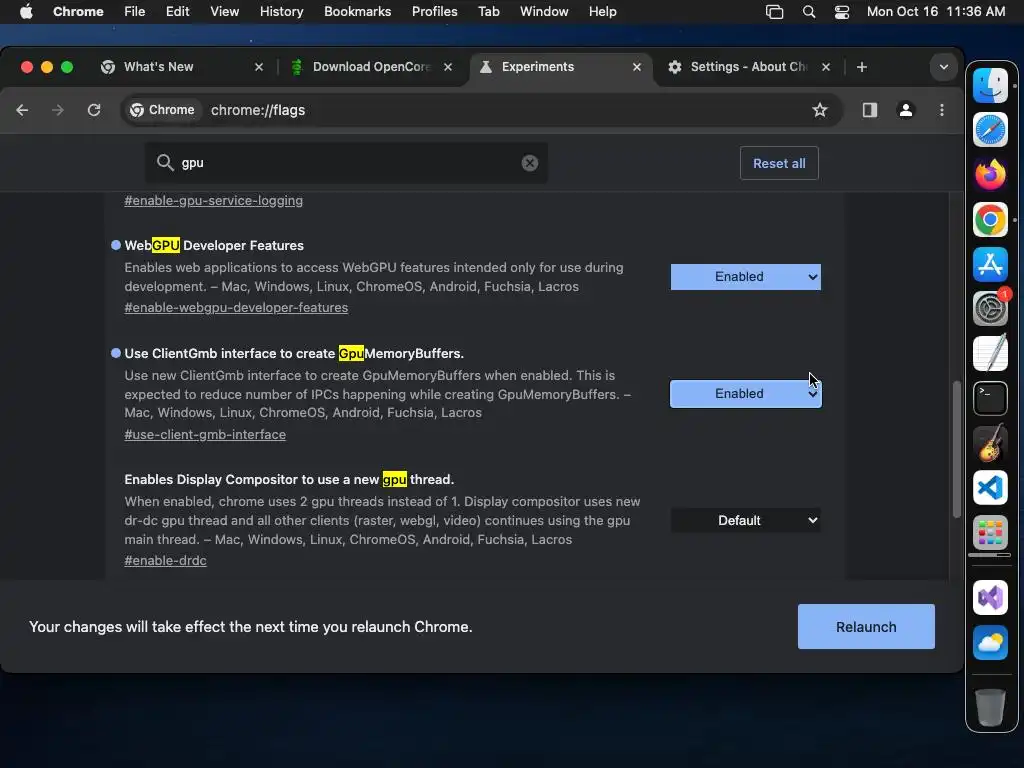Open the Display Compositor Default dropdown
The width and height of the screenshot is (1024, 768).
pos(745,520)
